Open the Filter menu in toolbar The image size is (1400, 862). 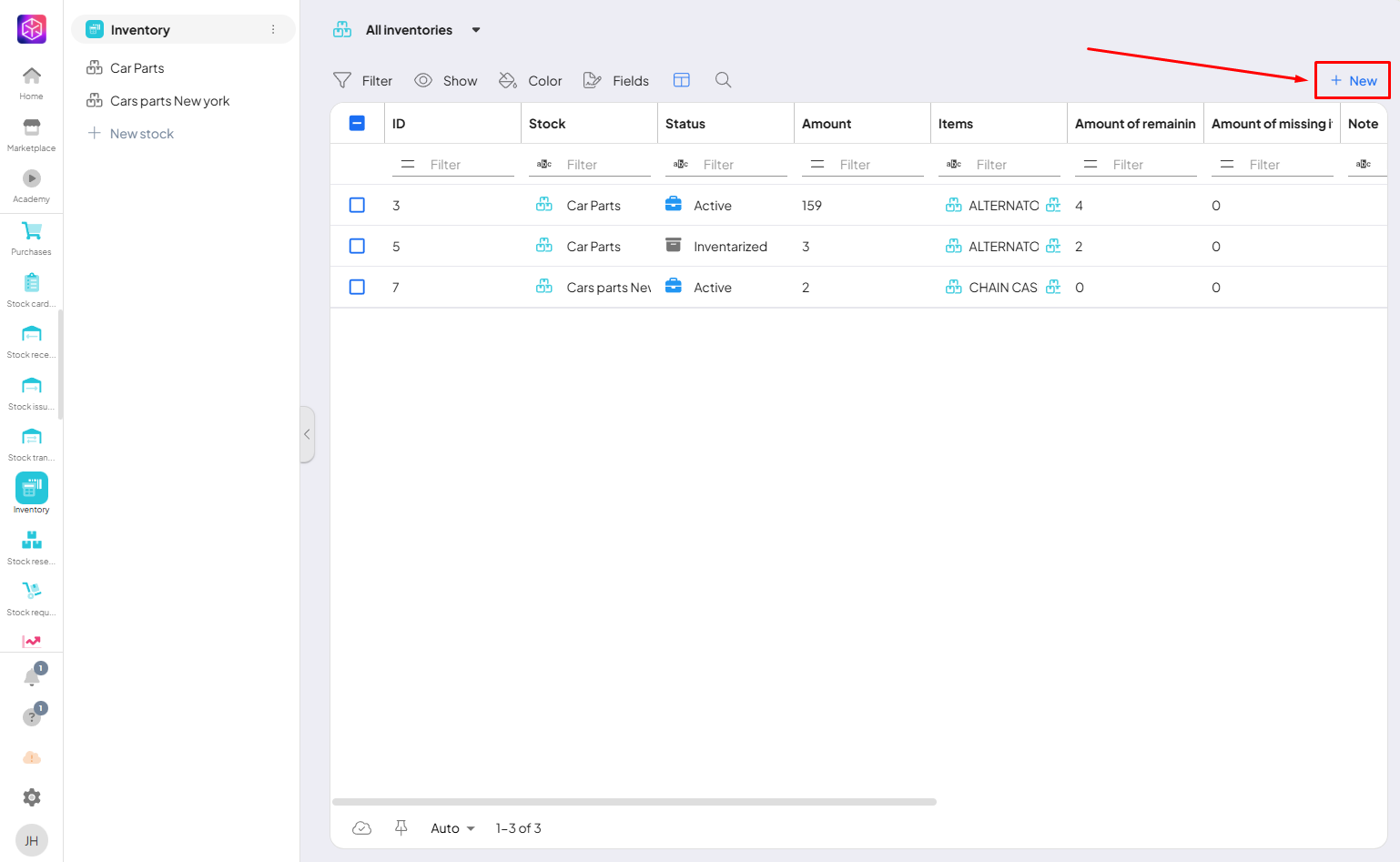click(363, 81)
